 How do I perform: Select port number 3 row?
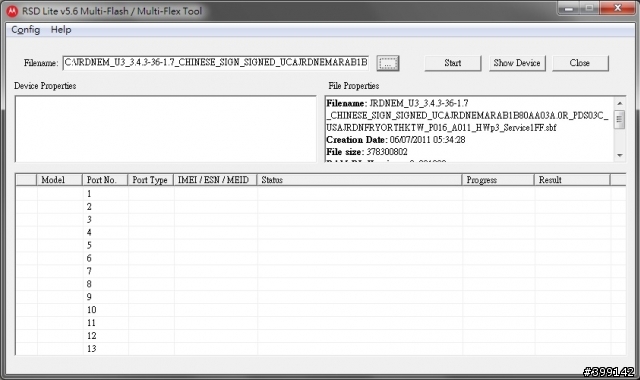[x=320, y=220]
